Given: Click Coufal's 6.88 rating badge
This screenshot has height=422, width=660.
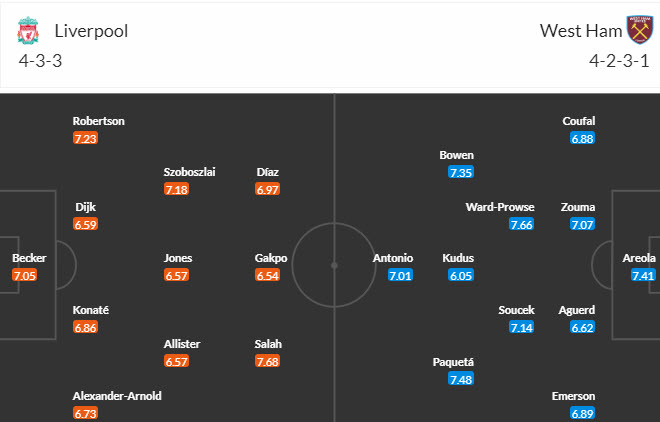Looking at the screenshot, I should click(x=583, y=138).
